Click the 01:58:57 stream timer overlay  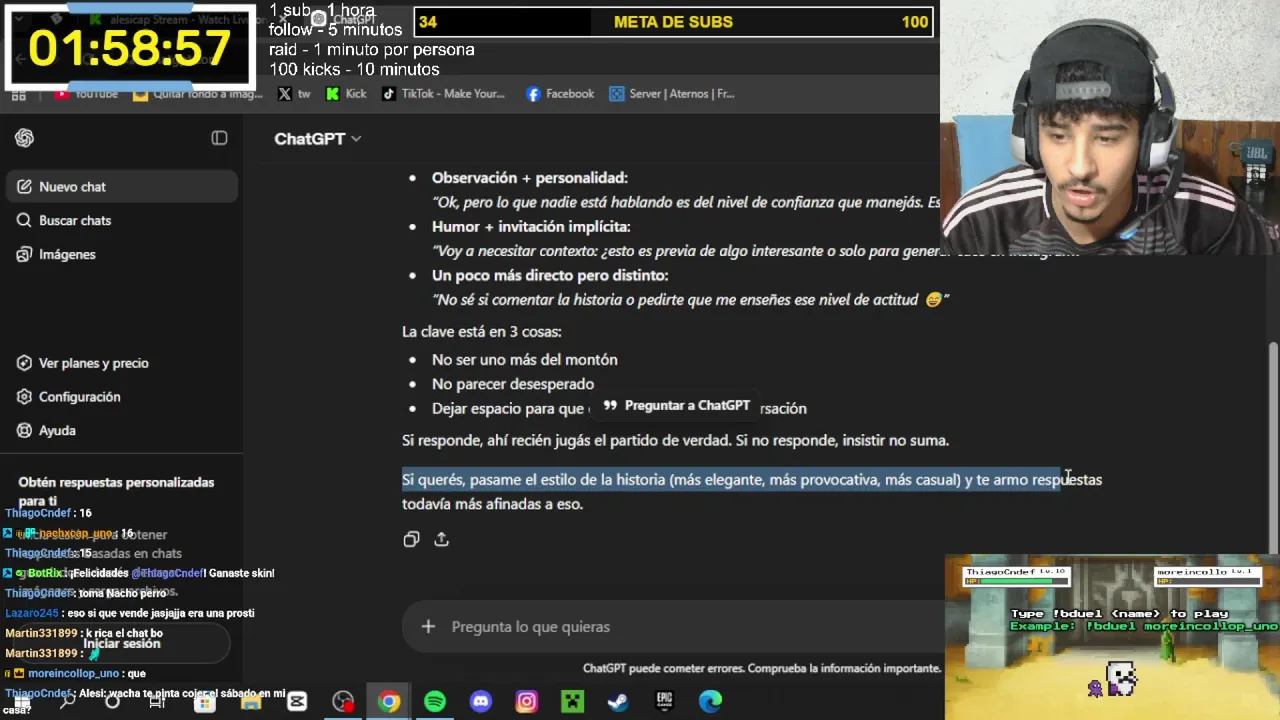128,46
